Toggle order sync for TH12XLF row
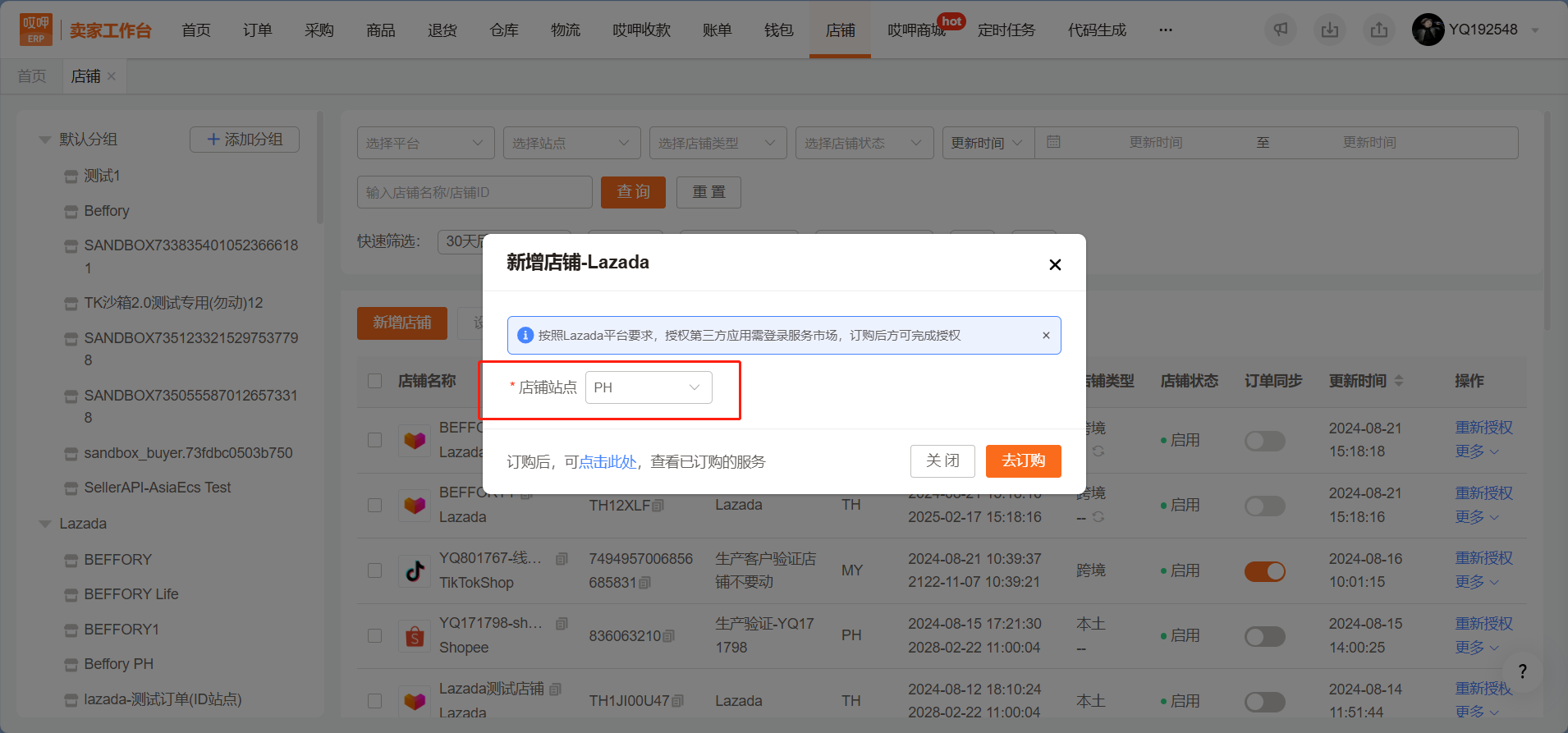Viewport: 1568px width, 733px height. pos(1265,506)
